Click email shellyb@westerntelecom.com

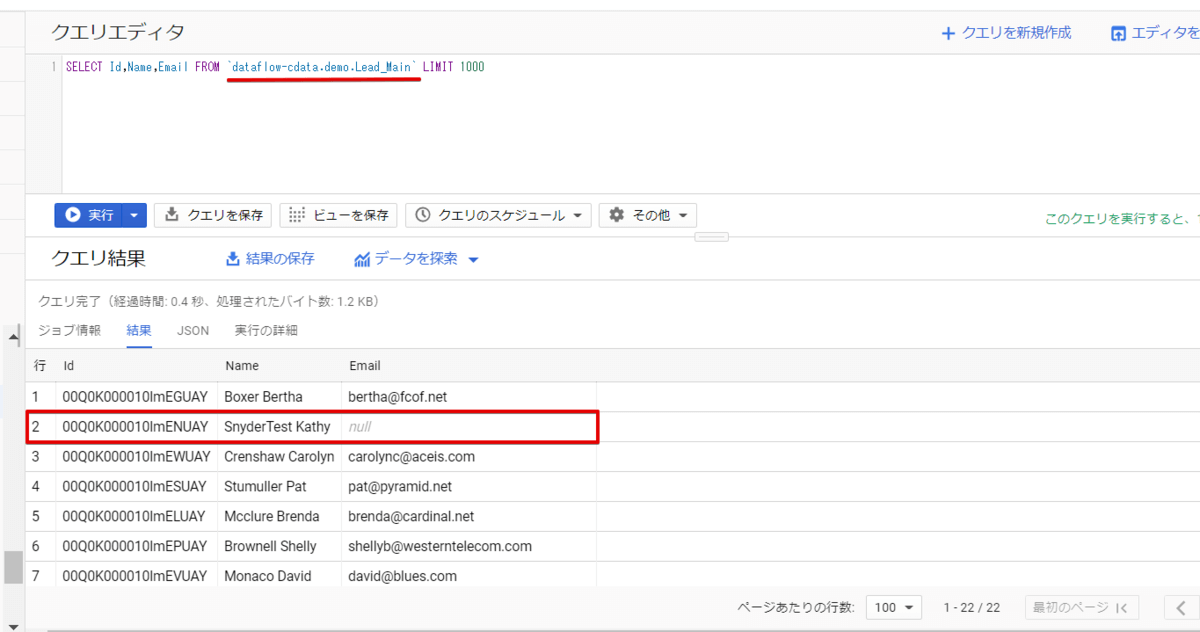[440, 547]
